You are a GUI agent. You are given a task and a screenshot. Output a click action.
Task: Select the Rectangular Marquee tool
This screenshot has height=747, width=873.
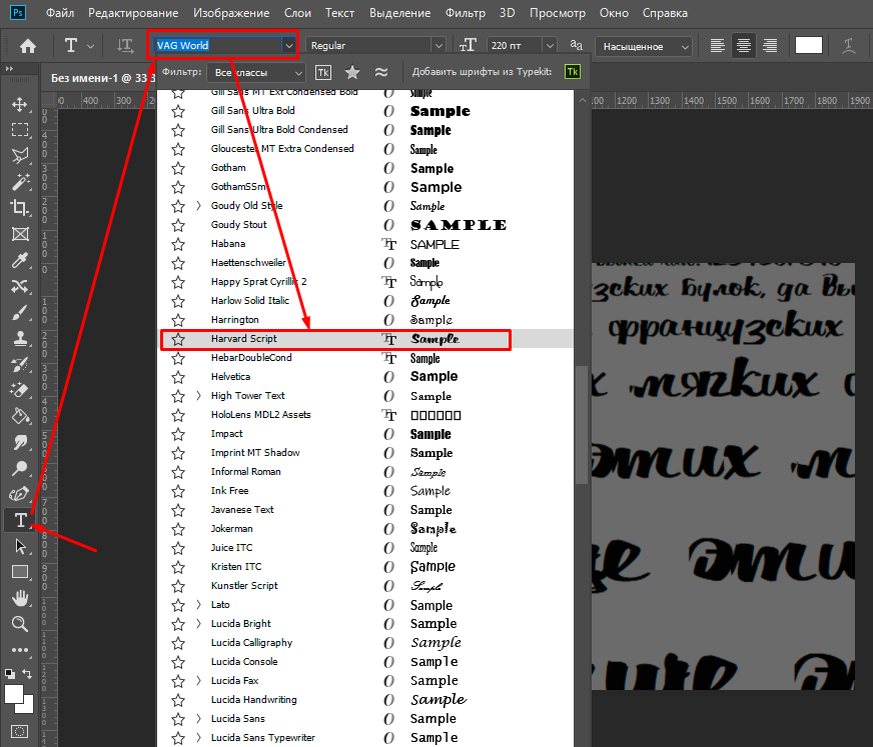[x=20, y=130]
